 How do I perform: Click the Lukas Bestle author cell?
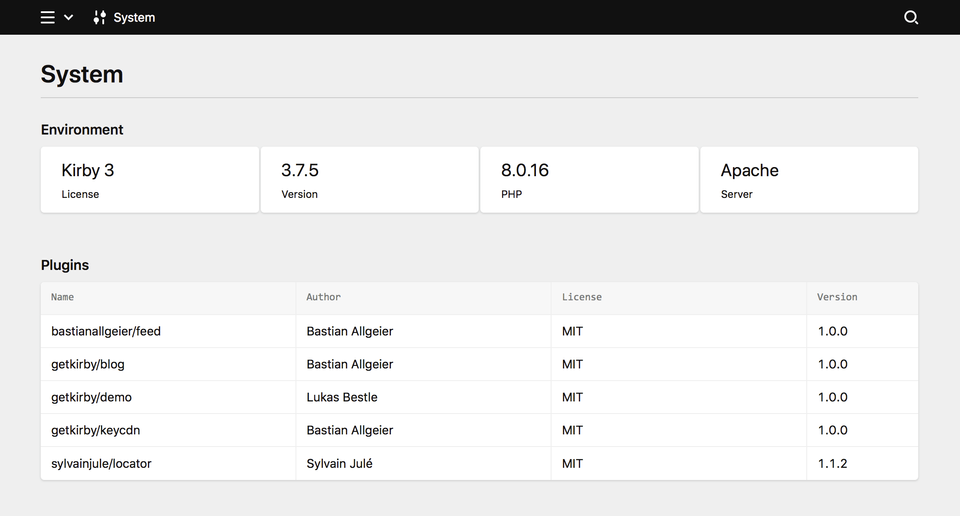pyautogui.click(x=424, y=397)
